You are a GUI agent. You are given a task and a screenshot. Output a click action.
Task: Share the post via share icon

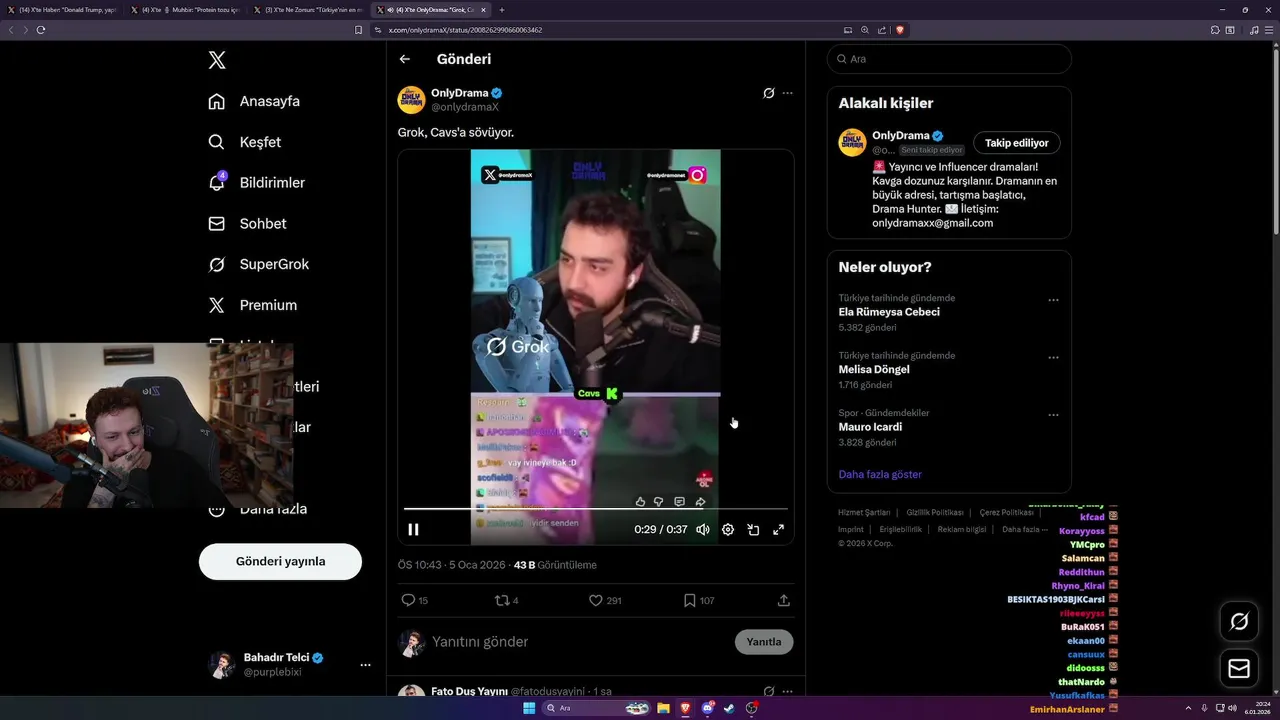pyautogui.click(x=784, y=601)
